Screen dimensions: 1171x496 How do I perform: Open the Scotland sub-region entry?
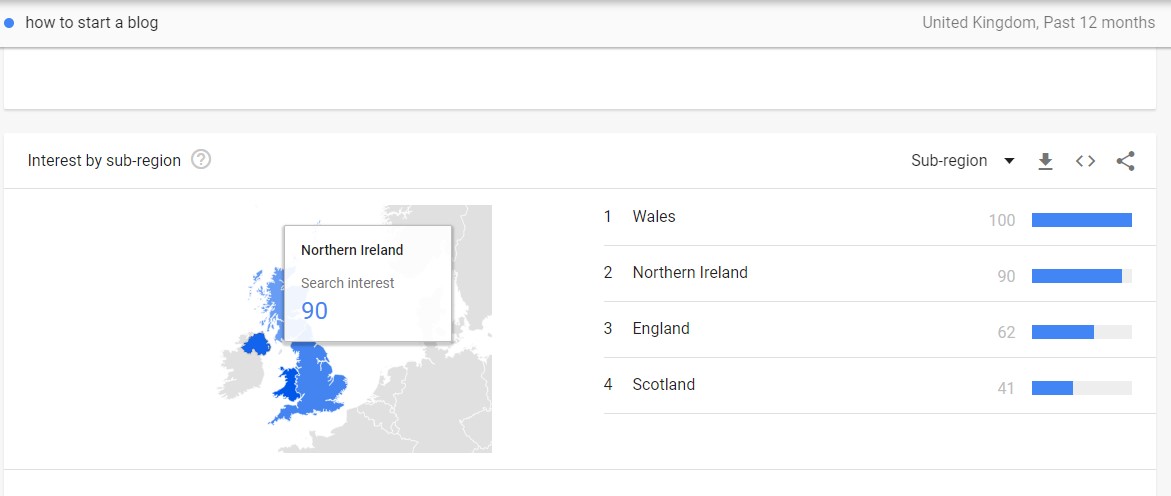[663, 385]
